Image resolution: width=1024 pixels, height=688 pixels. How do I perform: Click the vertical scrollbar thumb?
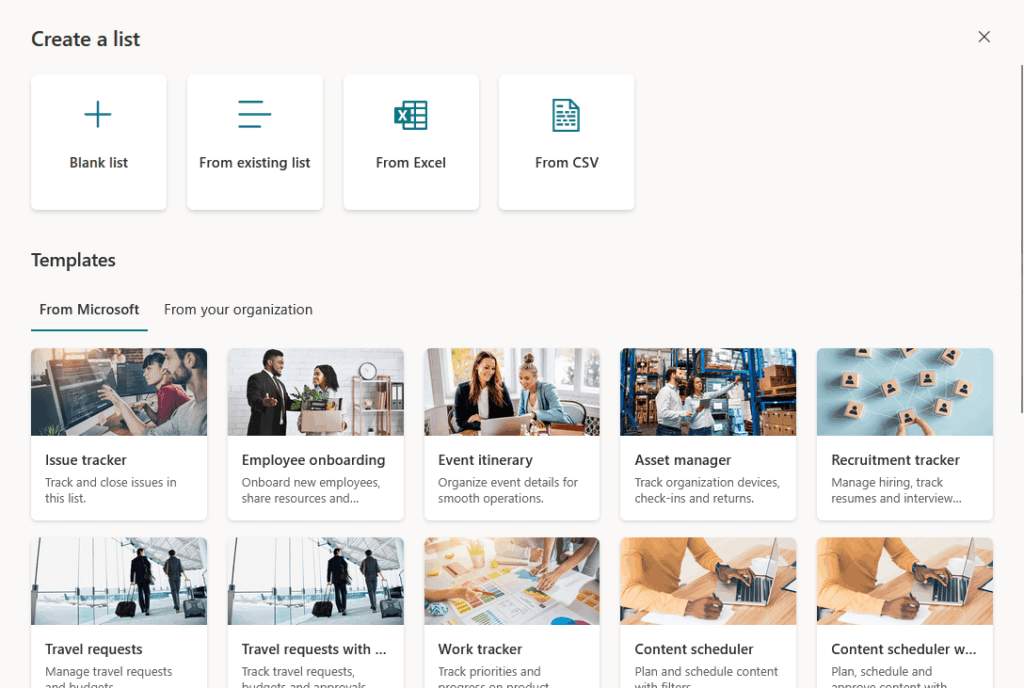1022,238
